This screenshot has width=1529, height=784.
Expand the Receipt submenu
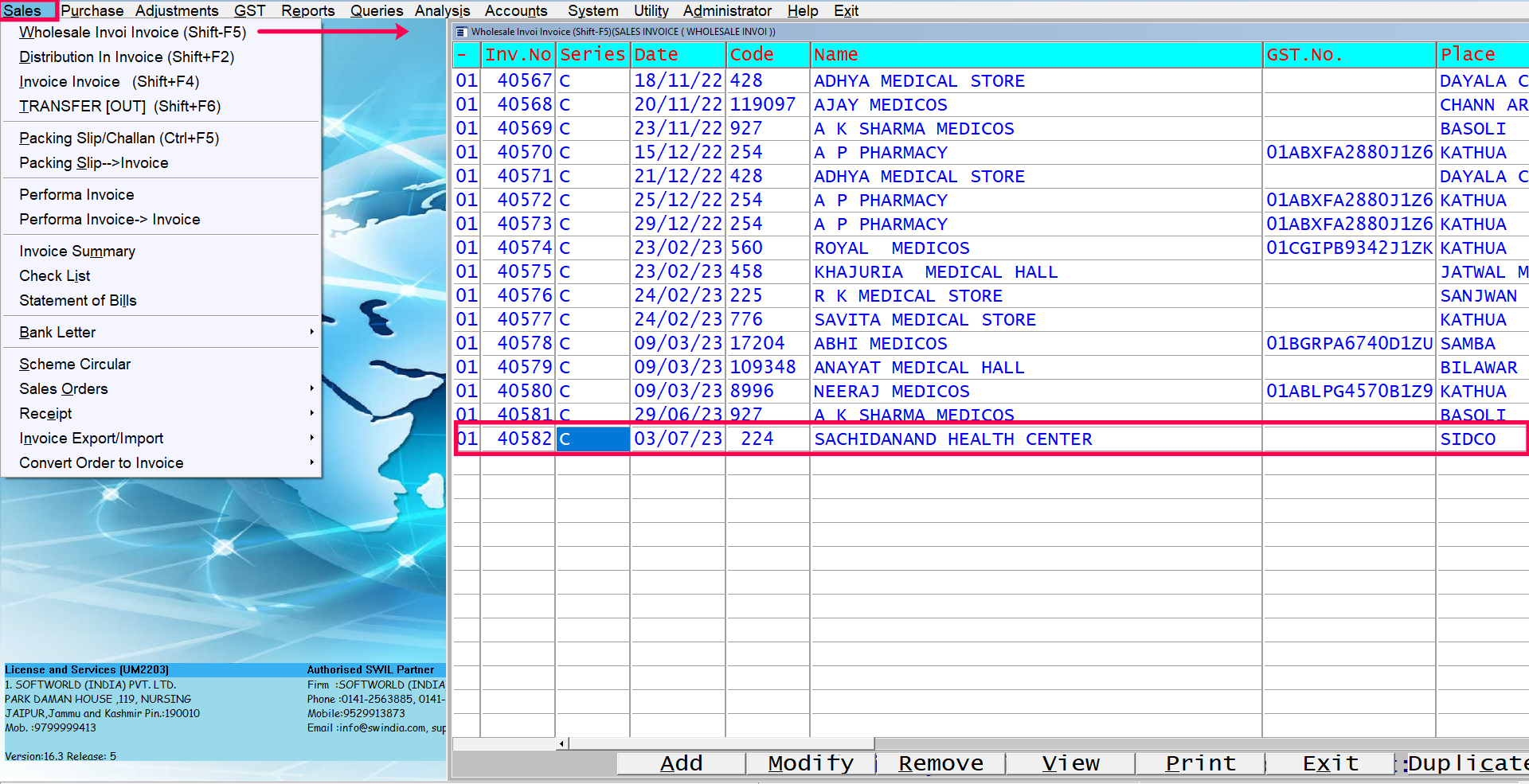tap(159, 413)
